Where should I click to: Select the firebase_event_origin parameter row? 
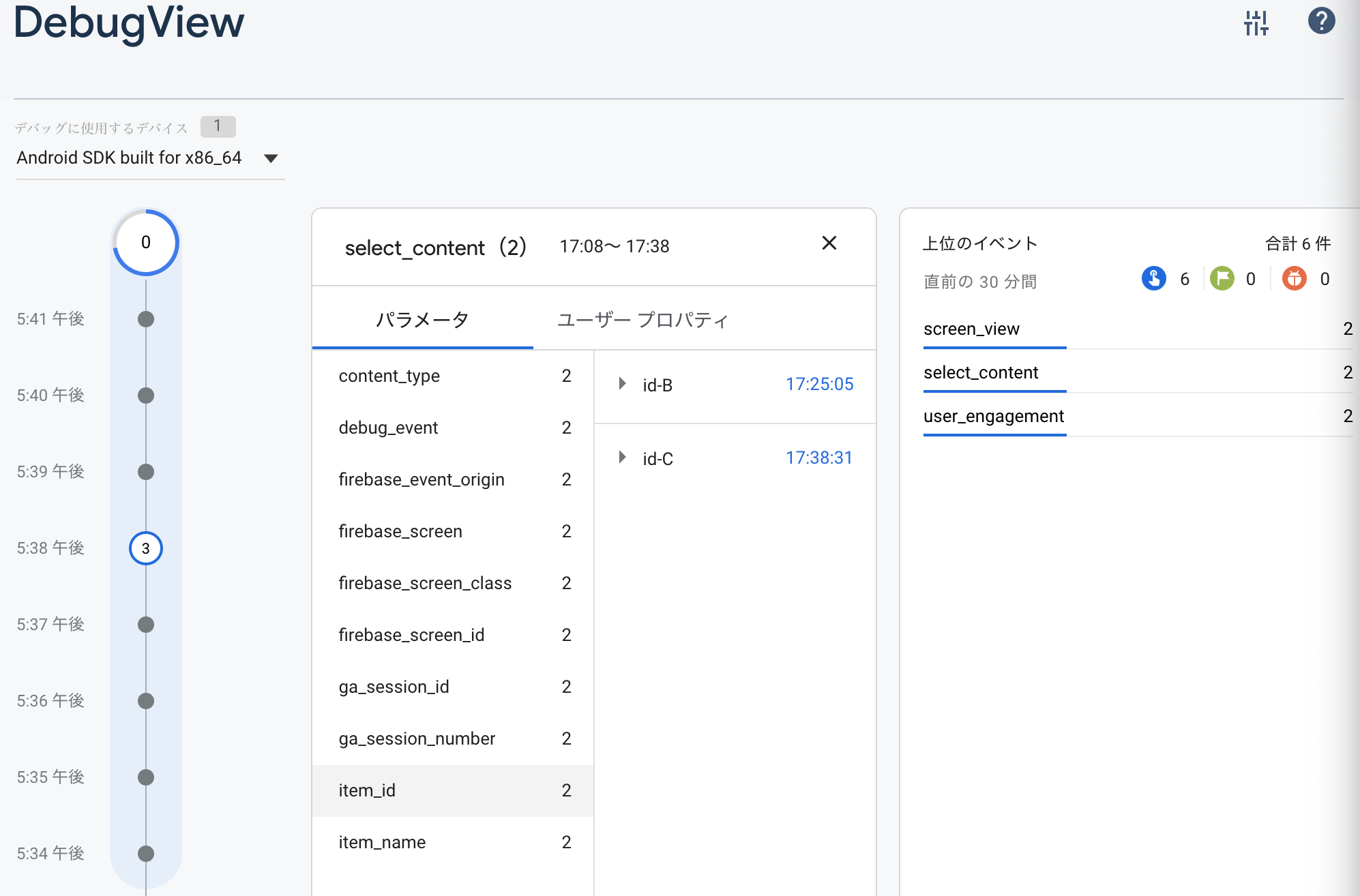pyautogui.click(x=453, y=479)
